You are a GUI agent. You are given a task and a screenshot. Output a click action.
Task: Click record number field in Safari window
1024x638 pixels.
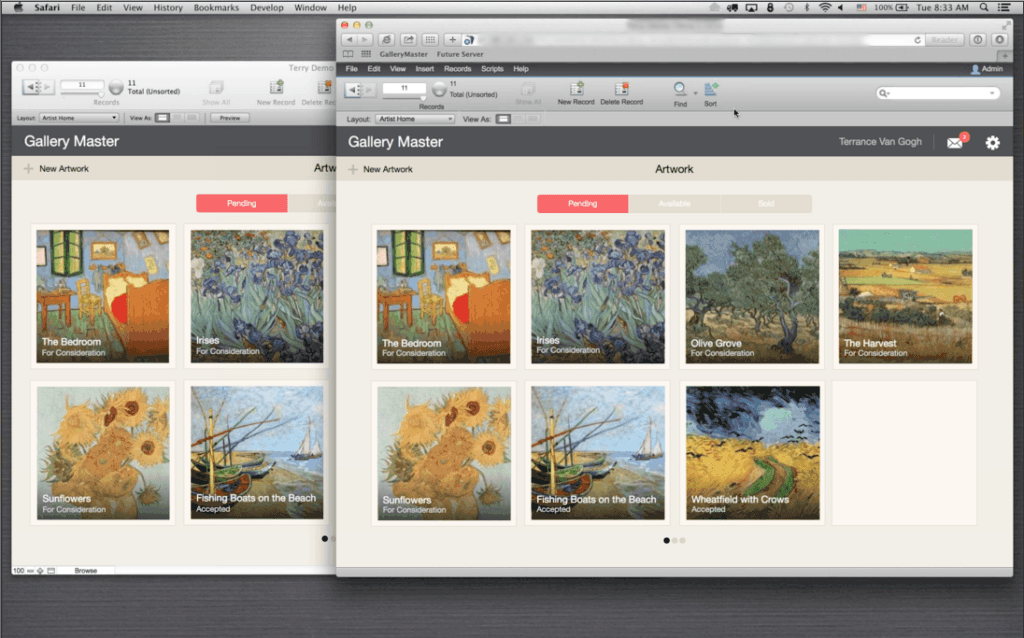(x=404, y=88)
